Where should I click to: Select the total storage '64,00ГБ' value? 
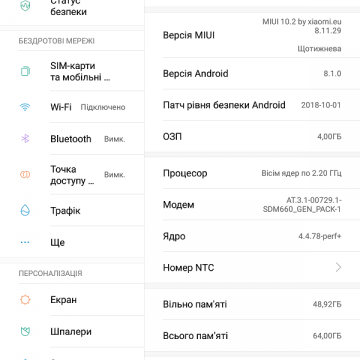click(x=327, y=336)
